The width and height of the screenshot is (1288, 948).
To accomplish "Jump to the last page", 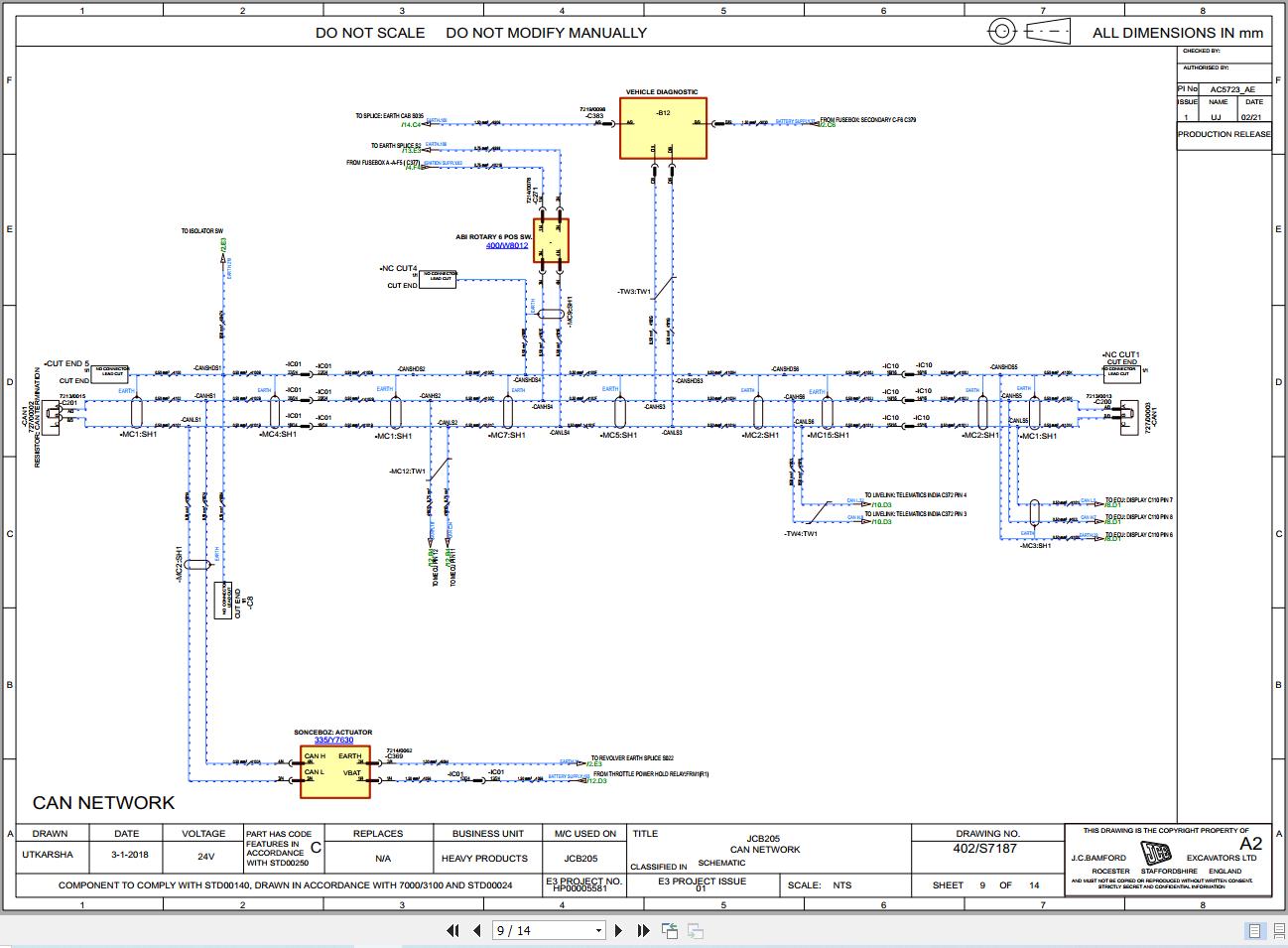I will [x=642, y=930].
